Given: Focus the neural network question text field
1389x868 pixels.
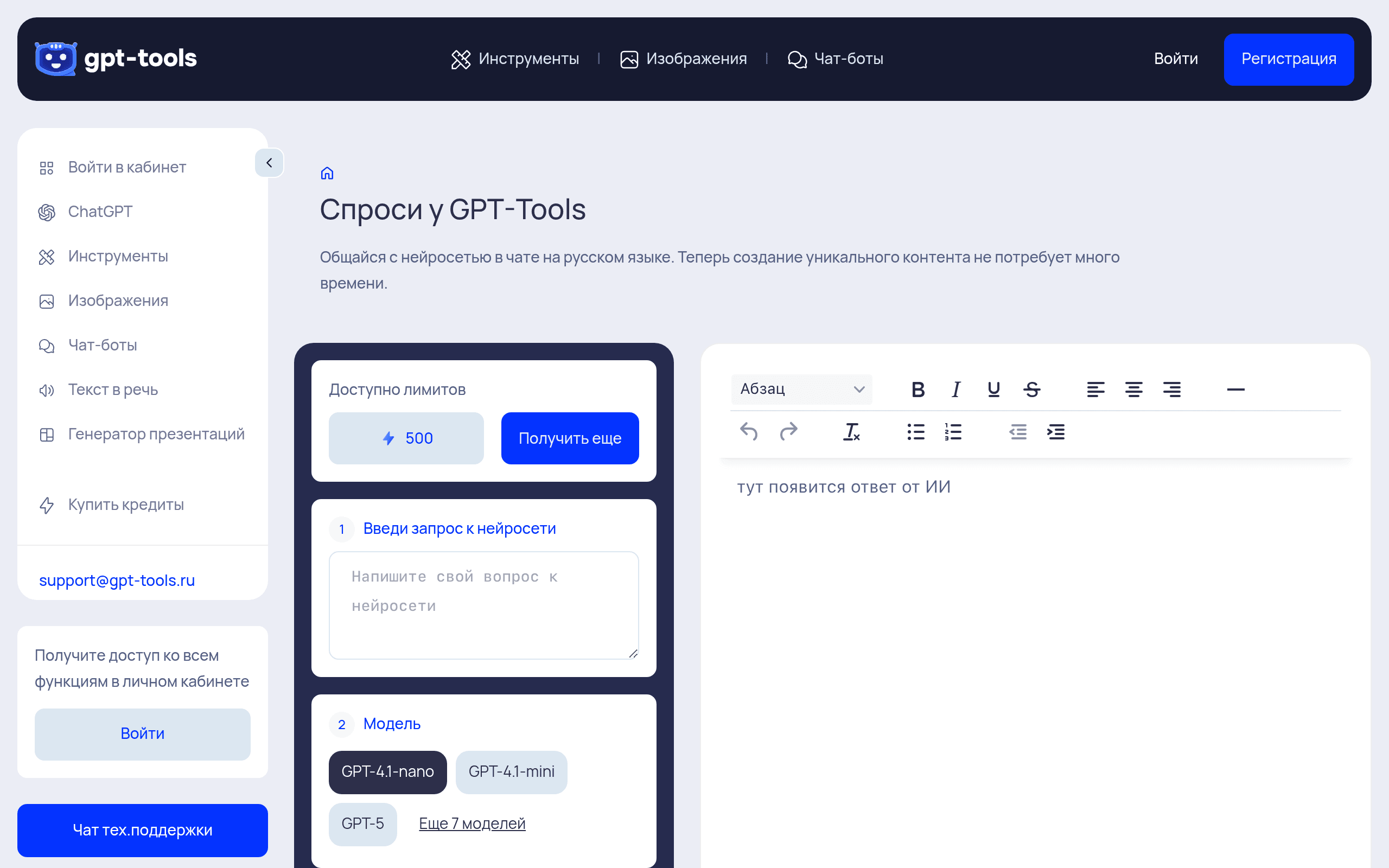Looking at the screenshot, I should coord(484,605).
